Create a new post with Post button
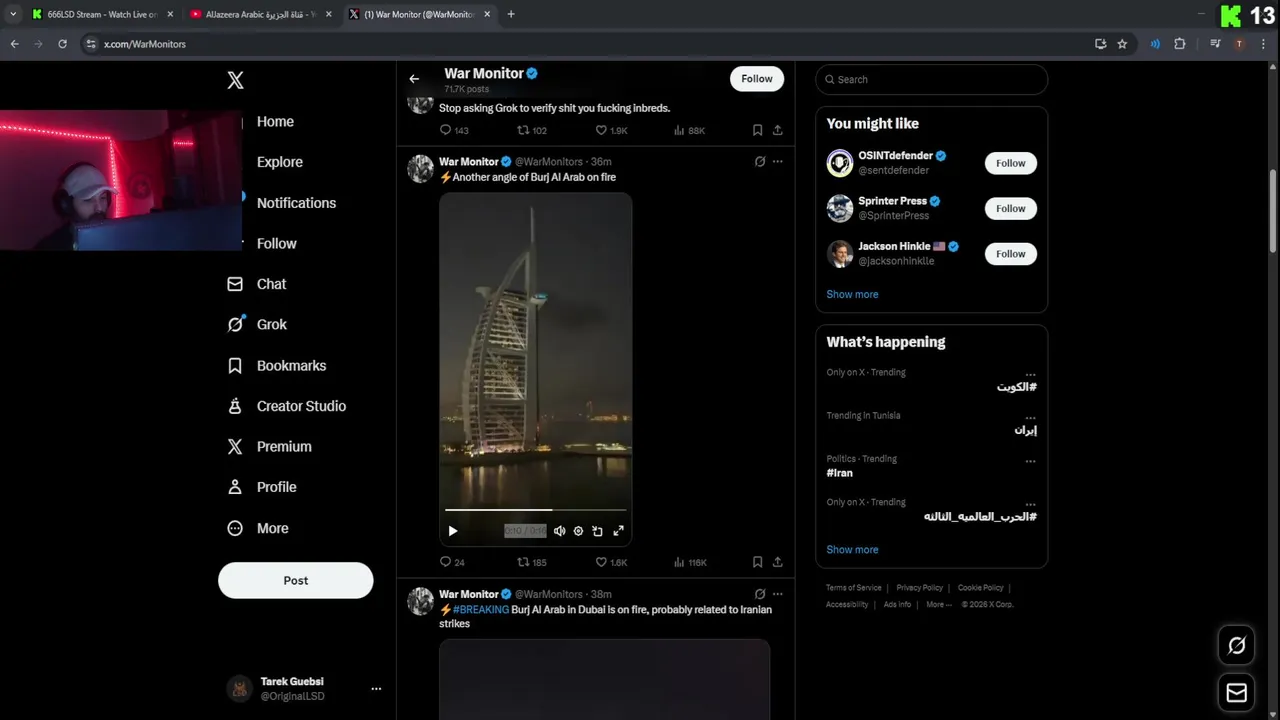This screenshot has width=1280, height=720. click(x=296, y=580)
